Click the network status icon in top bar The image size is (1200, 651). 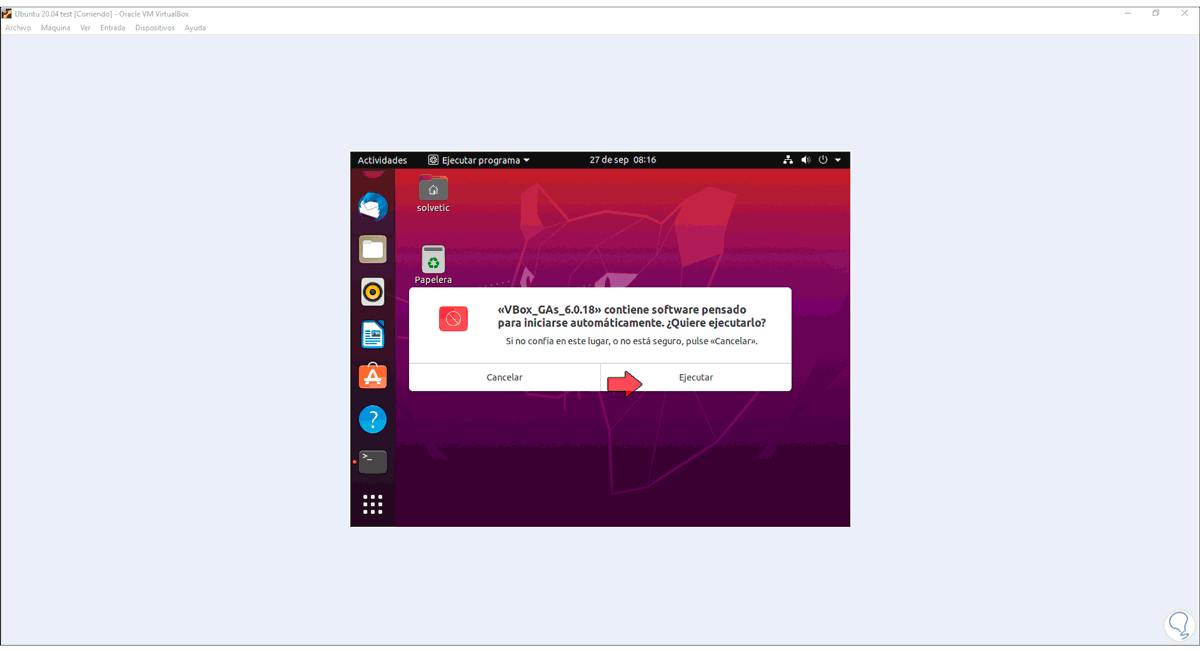coord(788,160)
